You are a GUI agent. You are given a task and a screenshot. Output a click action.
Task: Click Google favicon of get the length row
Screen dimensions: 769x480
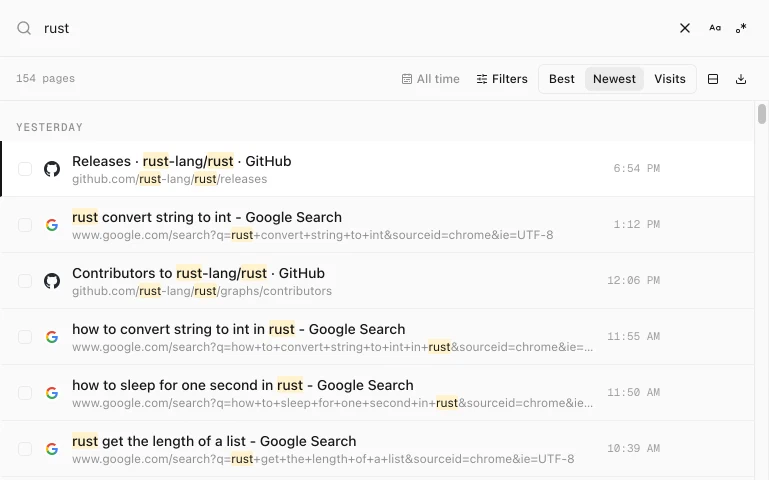pyautogui.click(x=52, y=448)
